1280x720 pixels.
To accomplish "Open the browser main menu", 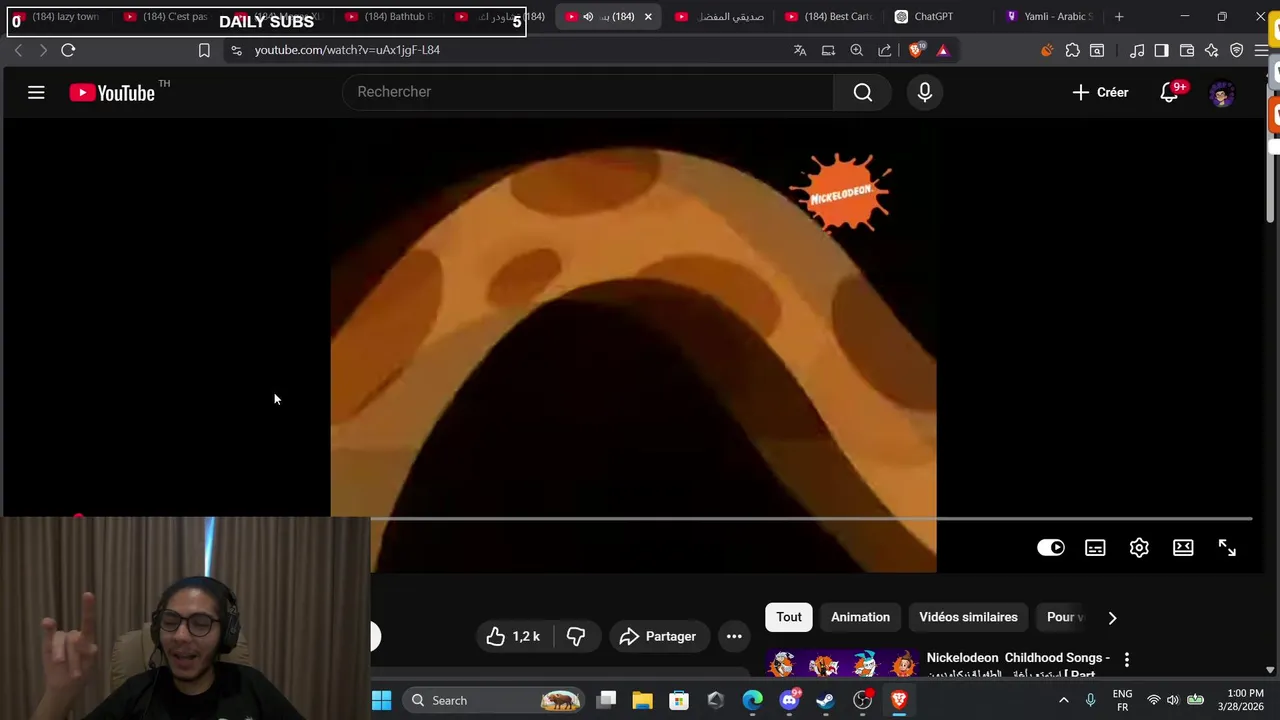I will (x=1261, y=50).
